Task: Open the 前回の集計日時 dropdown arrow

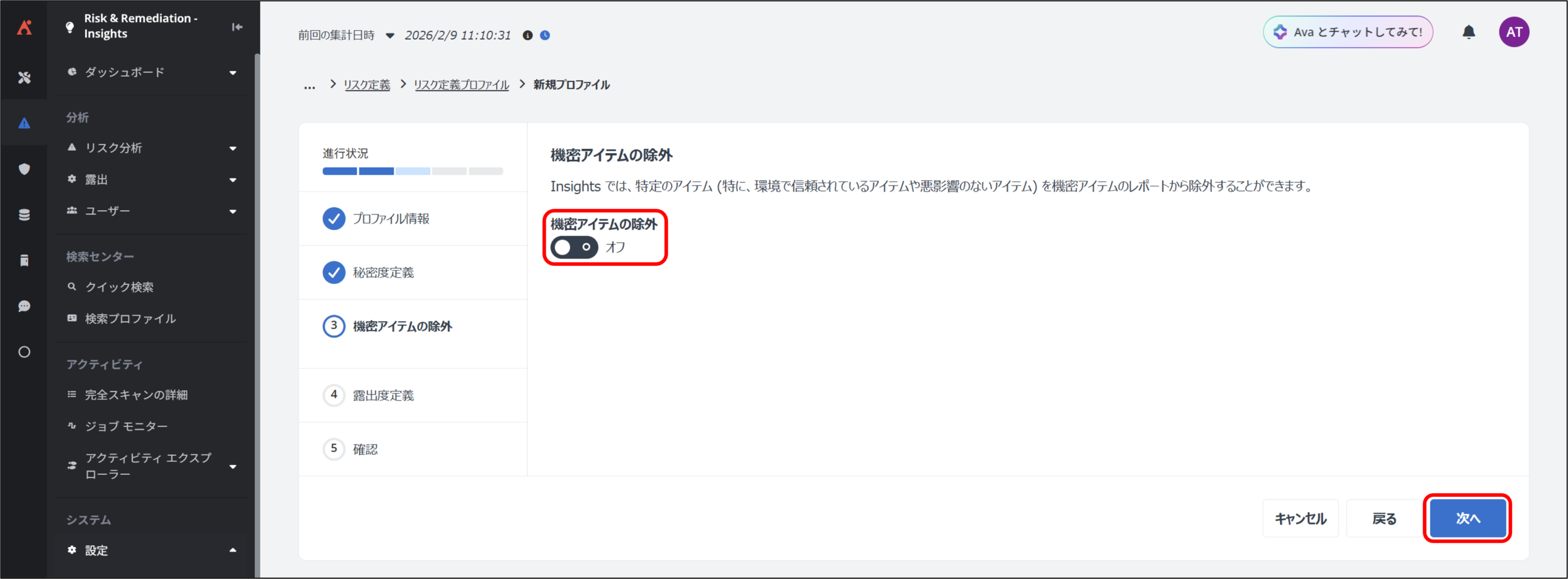Action: (x=390, y=36)
